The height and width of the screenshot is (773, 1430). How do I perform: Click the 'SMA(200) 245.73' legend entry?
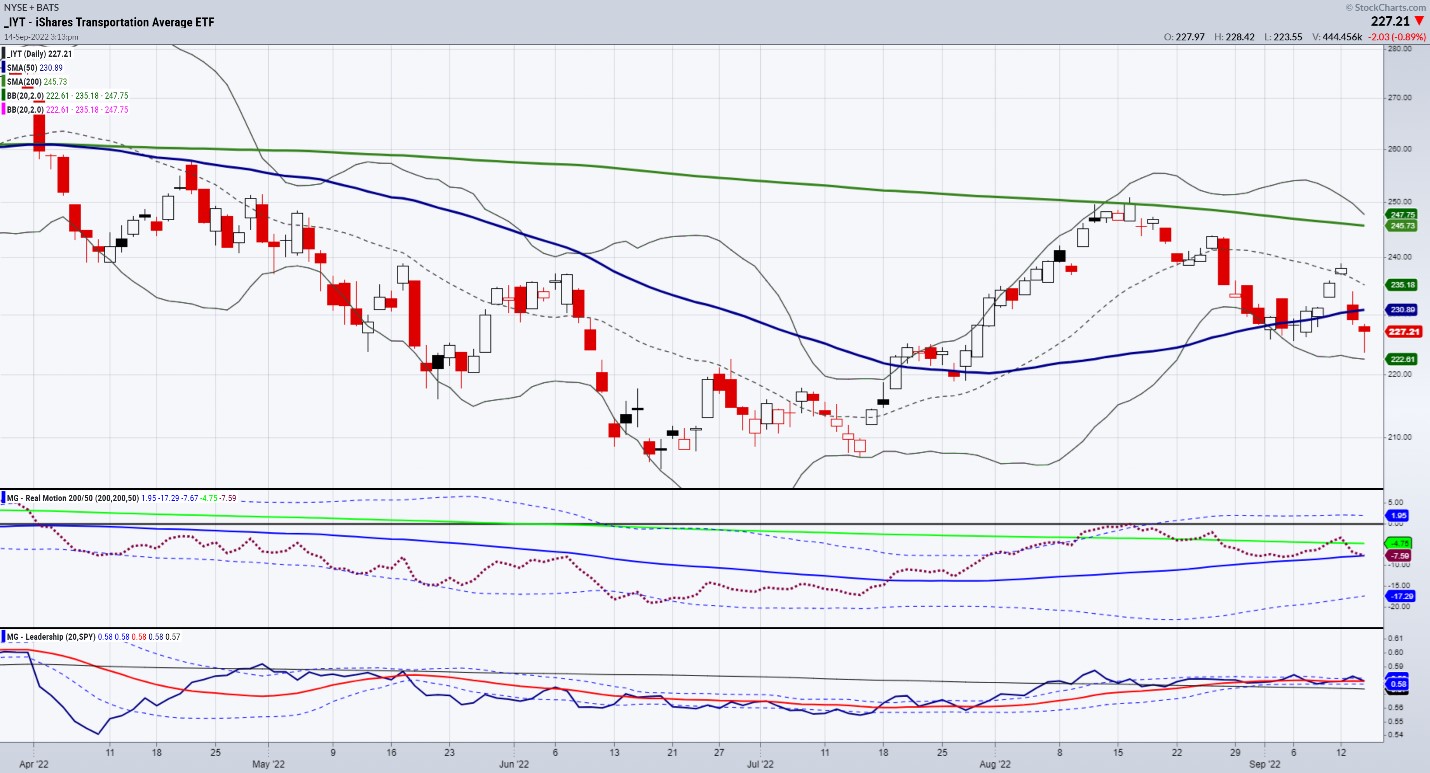38,81
